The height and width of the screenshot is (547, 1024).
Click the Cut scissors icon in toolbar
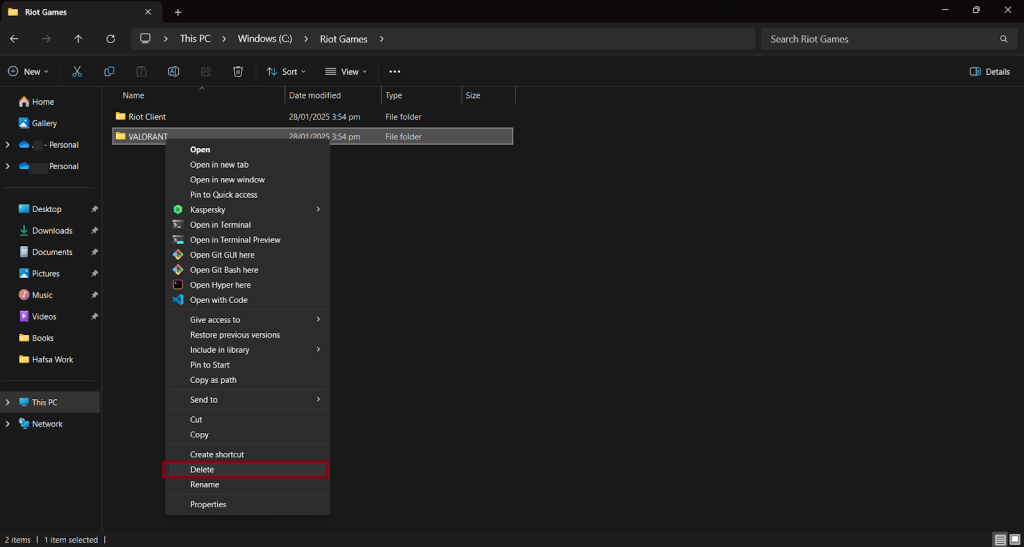[77, 72]
